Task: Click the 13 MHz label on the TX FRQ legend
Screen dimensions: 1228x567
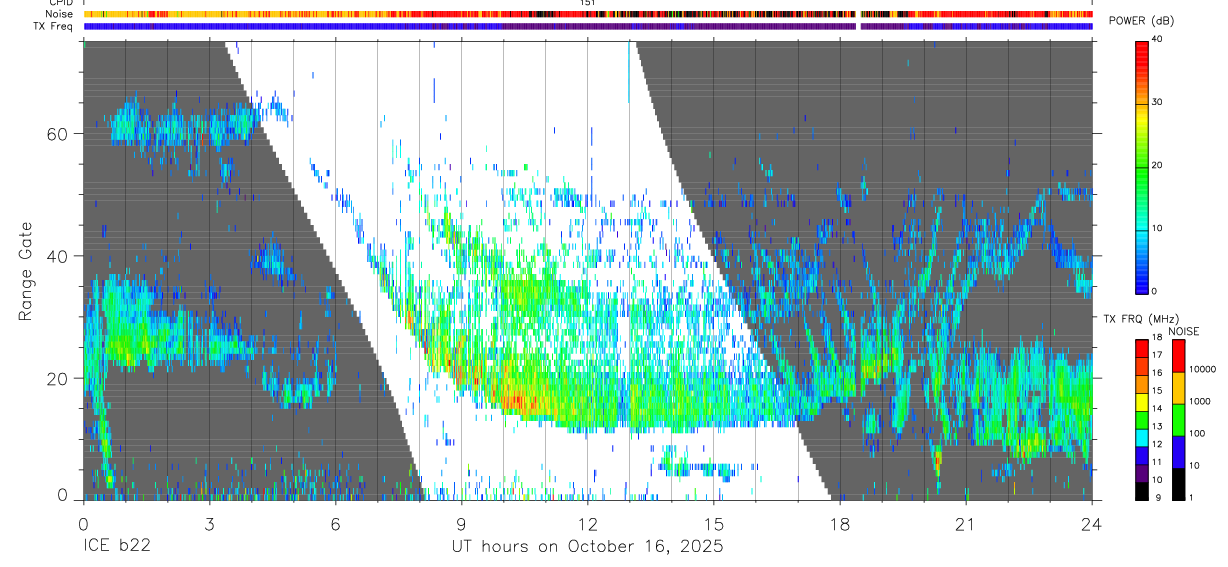Action: [1157, 425]
